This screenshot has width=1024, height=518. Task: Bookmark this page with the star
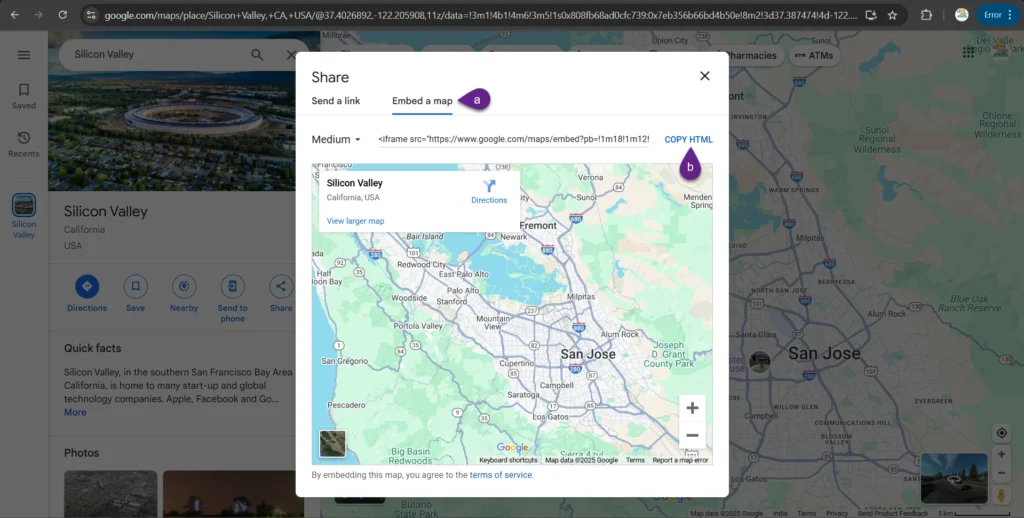[892, 14]
